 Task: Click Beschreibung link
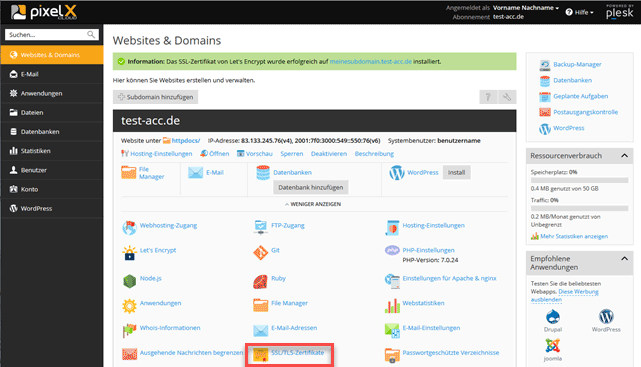374,154
